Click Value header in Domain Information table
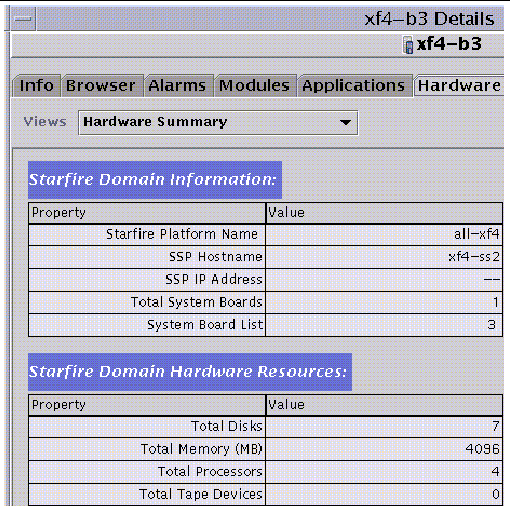Viewport: 510px width, 512px height. (x=384, y=213)
